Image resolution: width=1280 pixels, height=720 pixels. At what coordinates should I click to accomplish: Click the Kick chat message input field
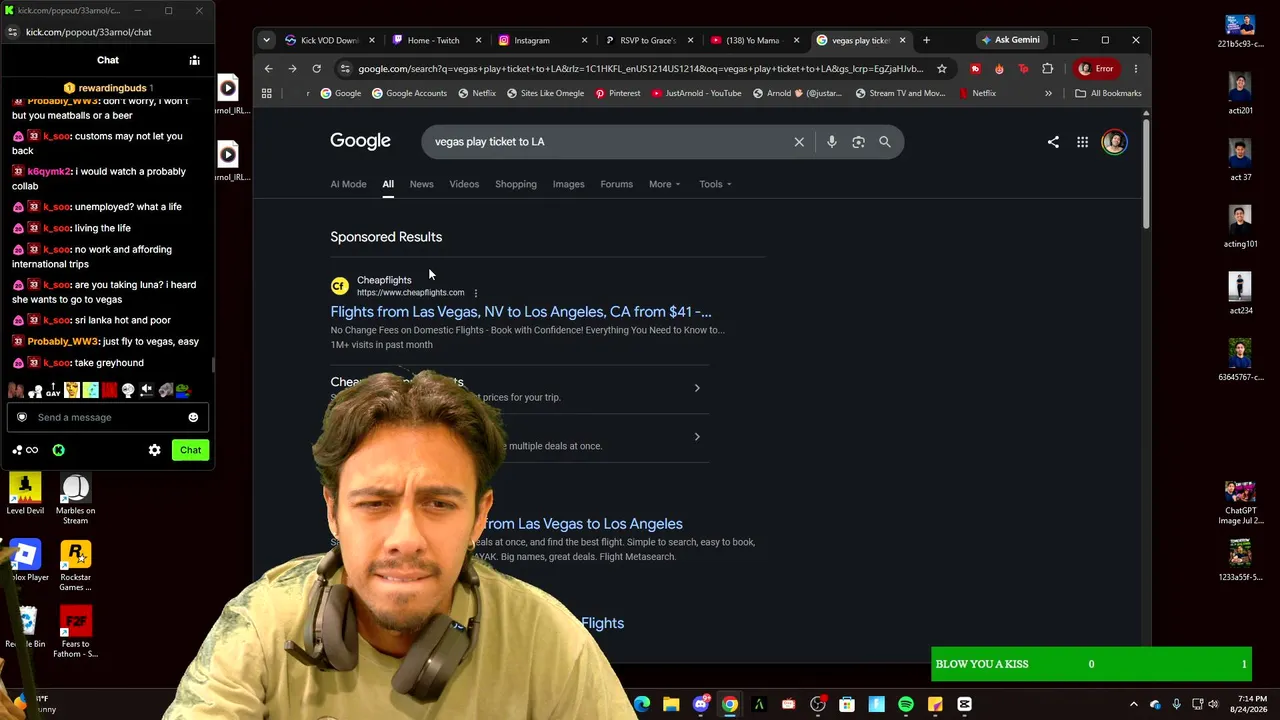[108, 417]
